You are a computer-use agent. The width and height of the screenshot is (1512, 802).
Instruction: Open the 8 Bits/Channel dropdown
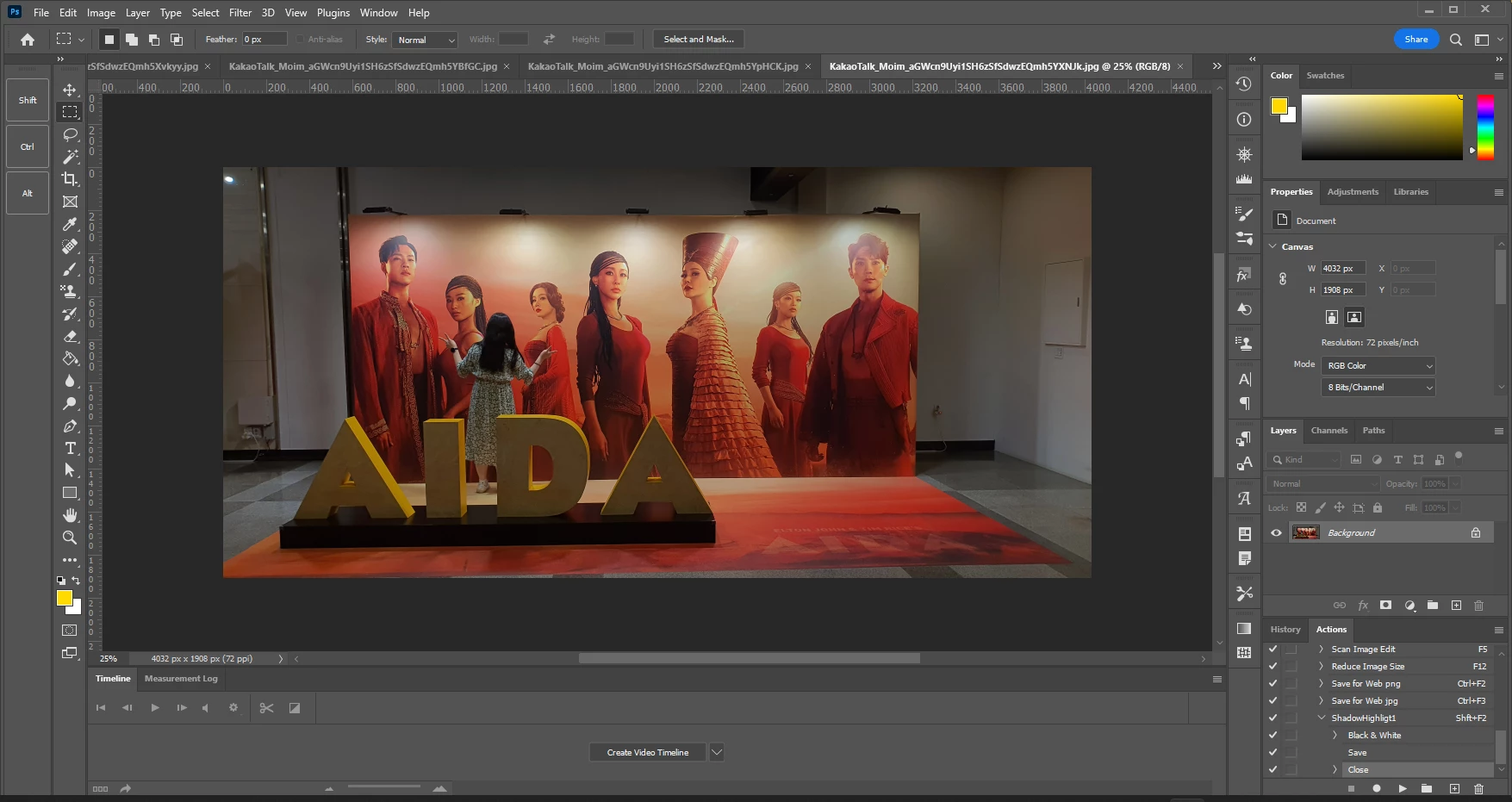pos(1378,388)
